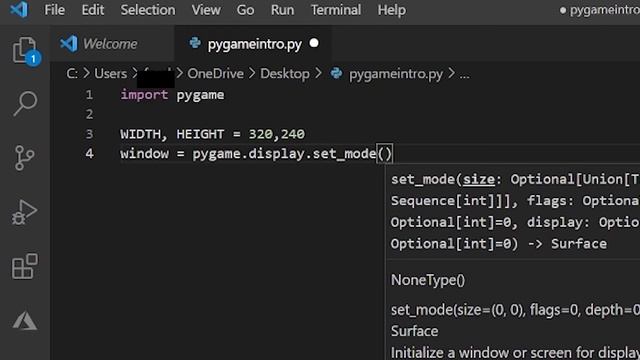Click the OneDrive breadcrumb segment

215,74
